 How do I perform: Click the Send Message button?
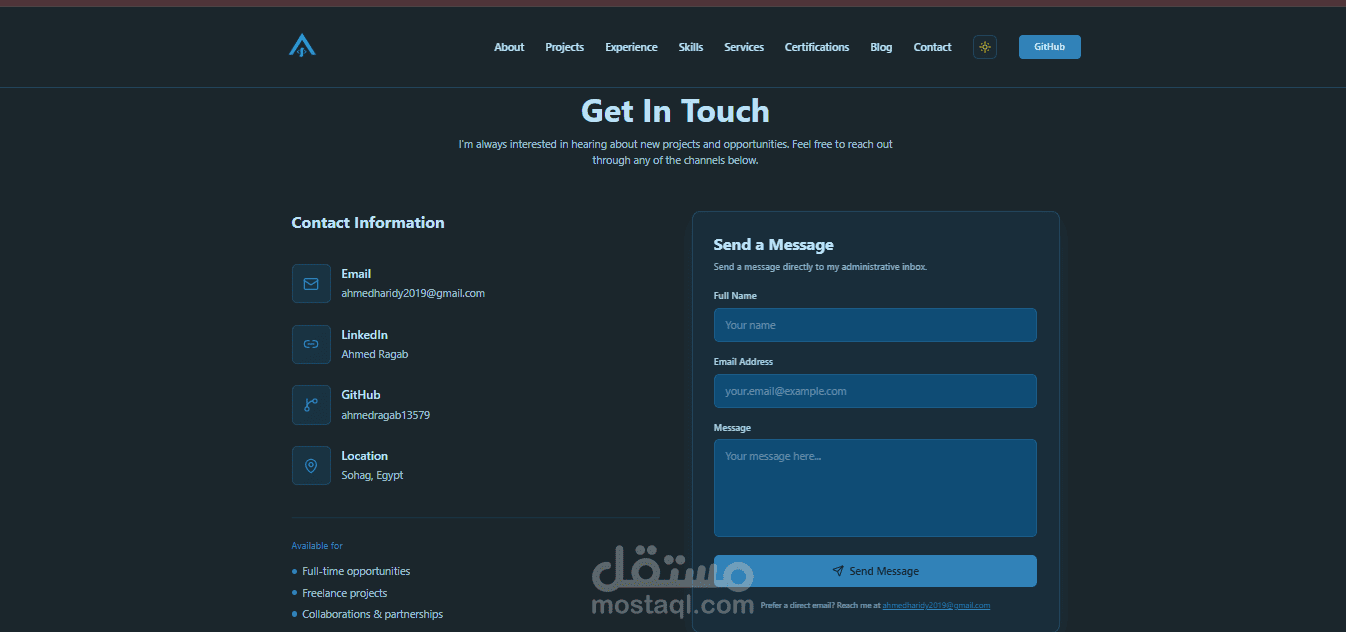point(875,571)
